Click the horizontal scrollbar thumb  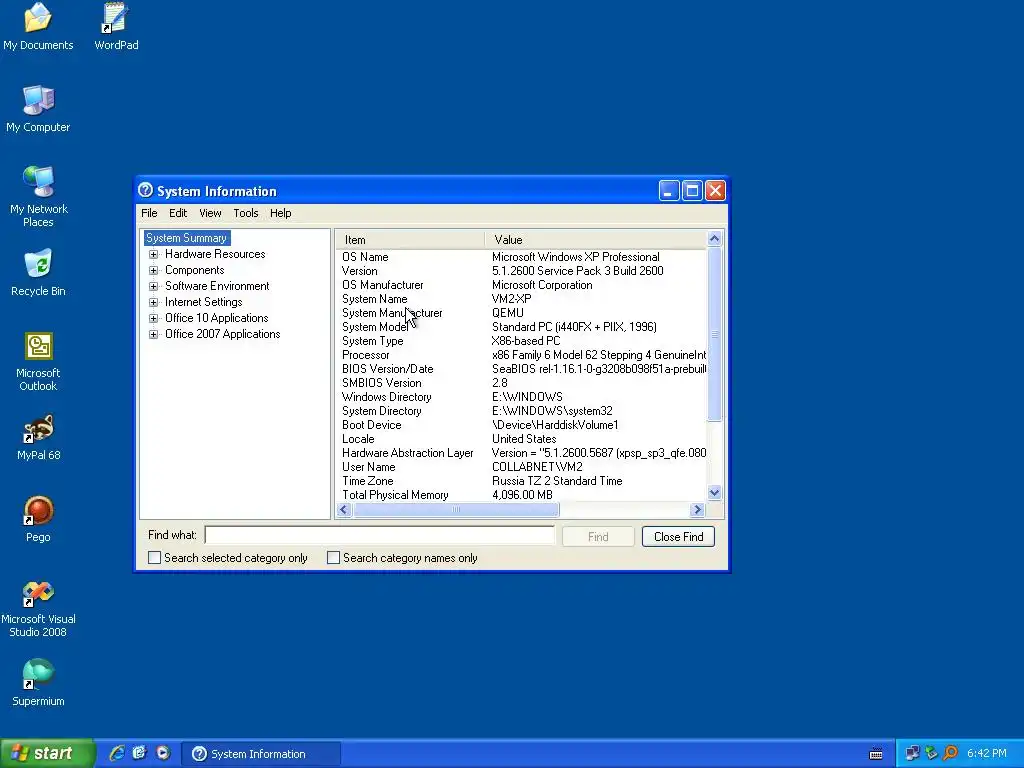click(456, 509)
